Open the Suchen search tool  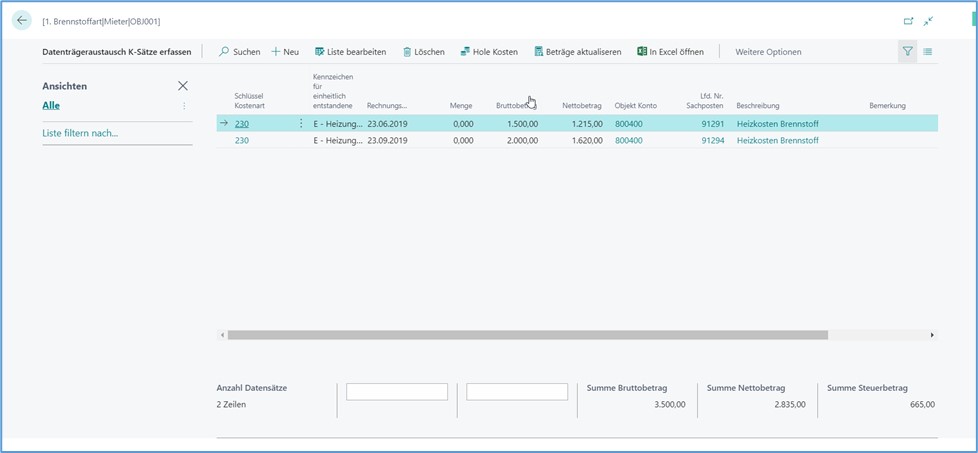(x=239, y=52)
